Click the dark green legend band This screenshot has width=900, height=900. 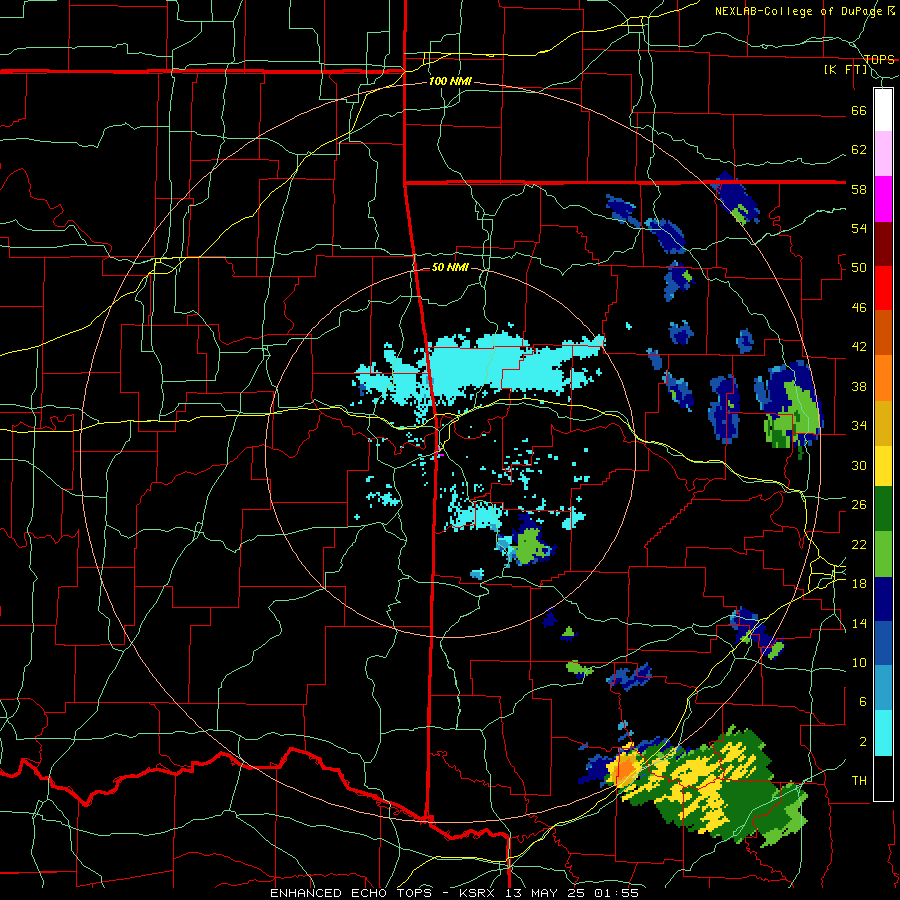coord(883,509)
